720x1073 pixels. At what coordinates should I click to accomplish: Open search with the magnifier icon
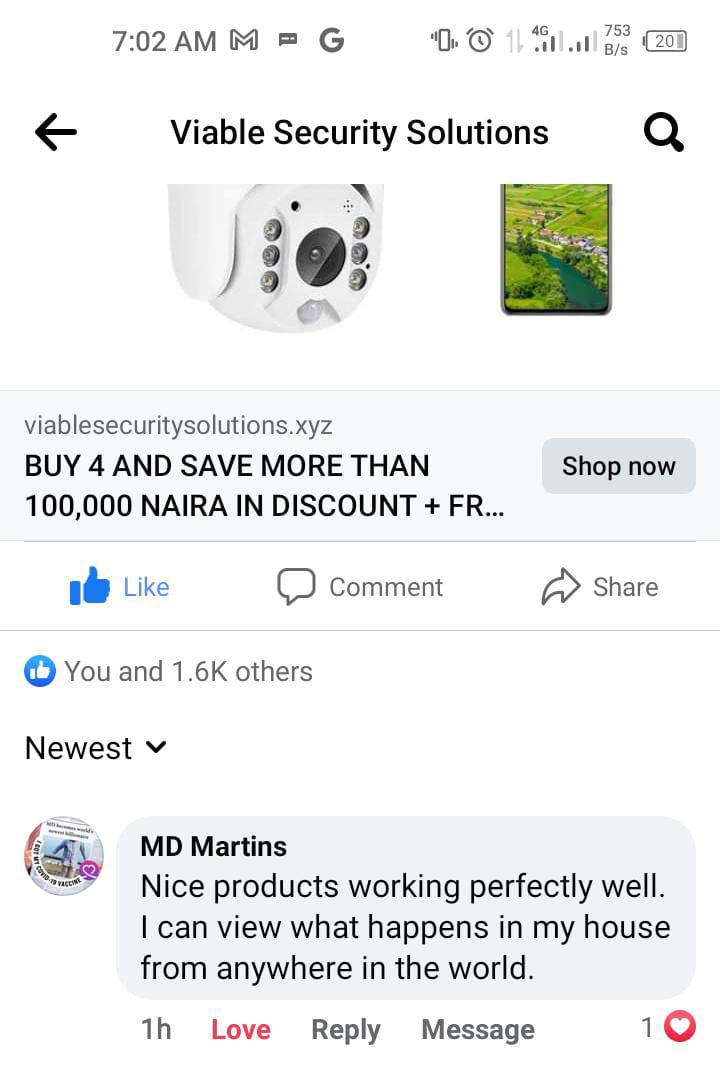coord(663,132)
